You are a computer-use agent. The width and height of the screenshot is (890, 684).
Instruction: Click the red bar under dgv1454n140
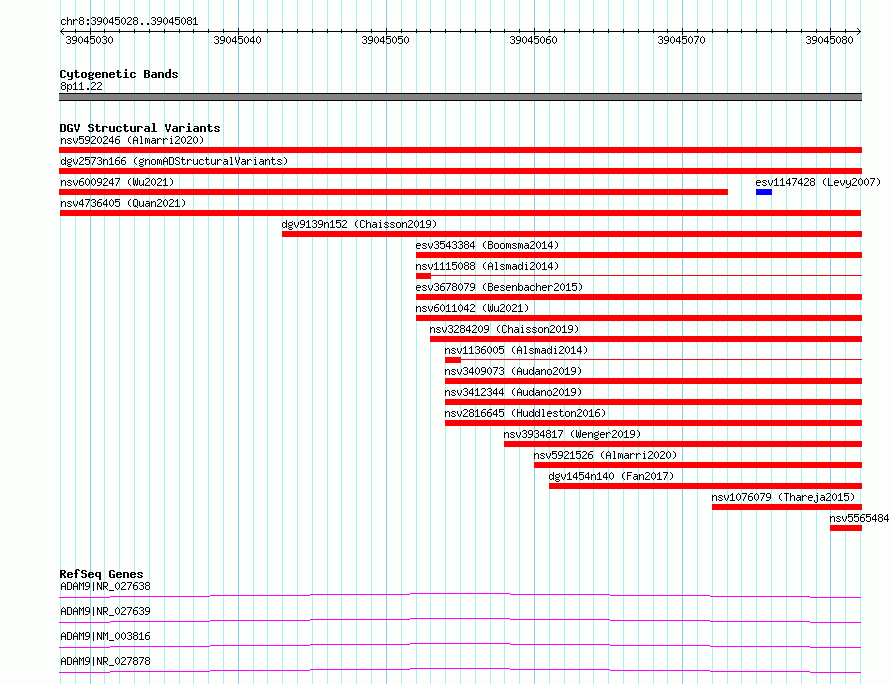(706, 486)
